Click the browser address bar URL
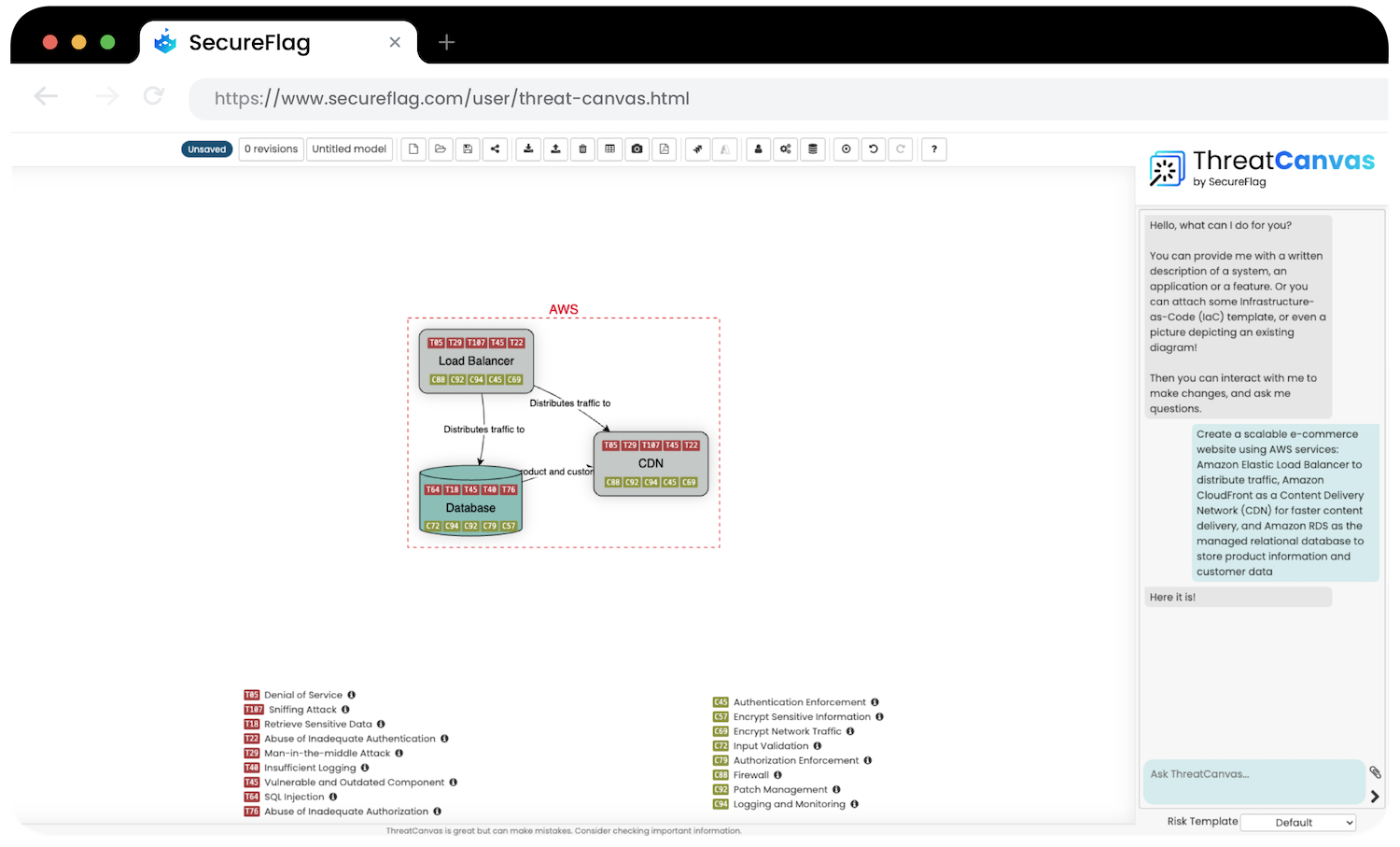Image resolution: width=1400 pixels, height=847 pixels. tap(452, 99)
